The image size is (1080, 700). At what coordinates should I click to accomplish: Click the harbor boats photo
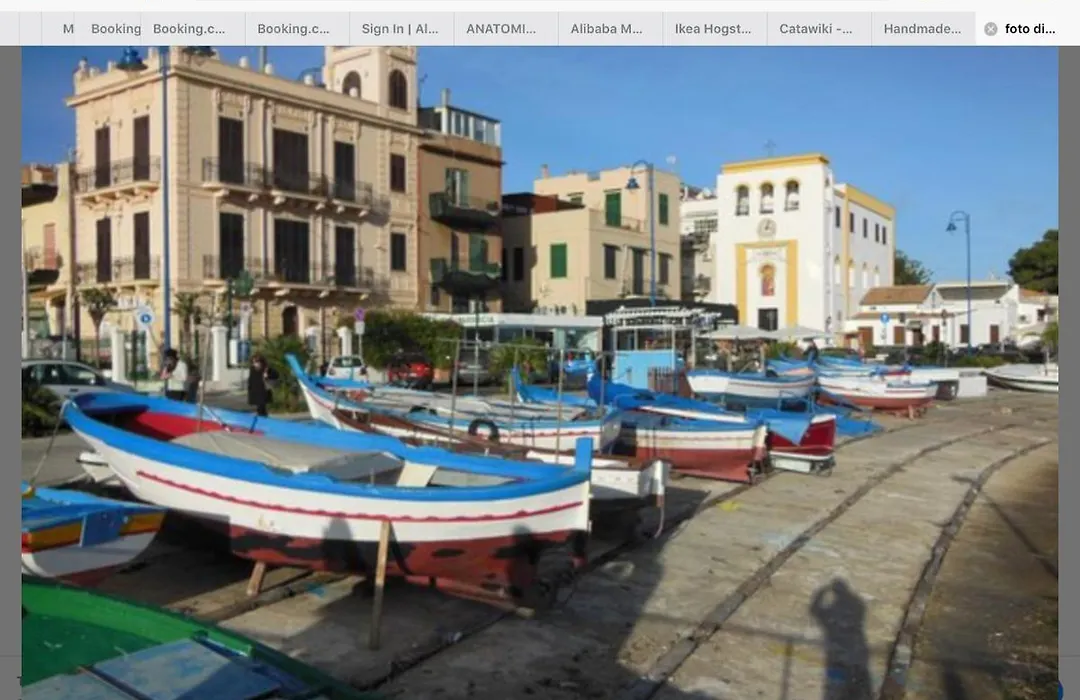pyautogui.click(x=540, y=373)
